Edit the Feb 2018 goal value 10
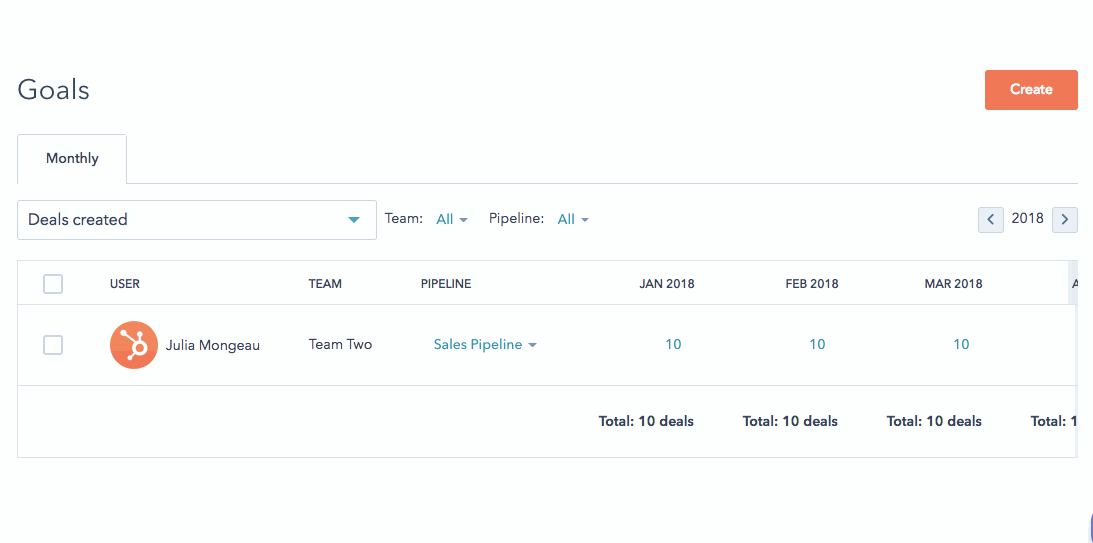The image size is (1093, 543). [817, 344]
